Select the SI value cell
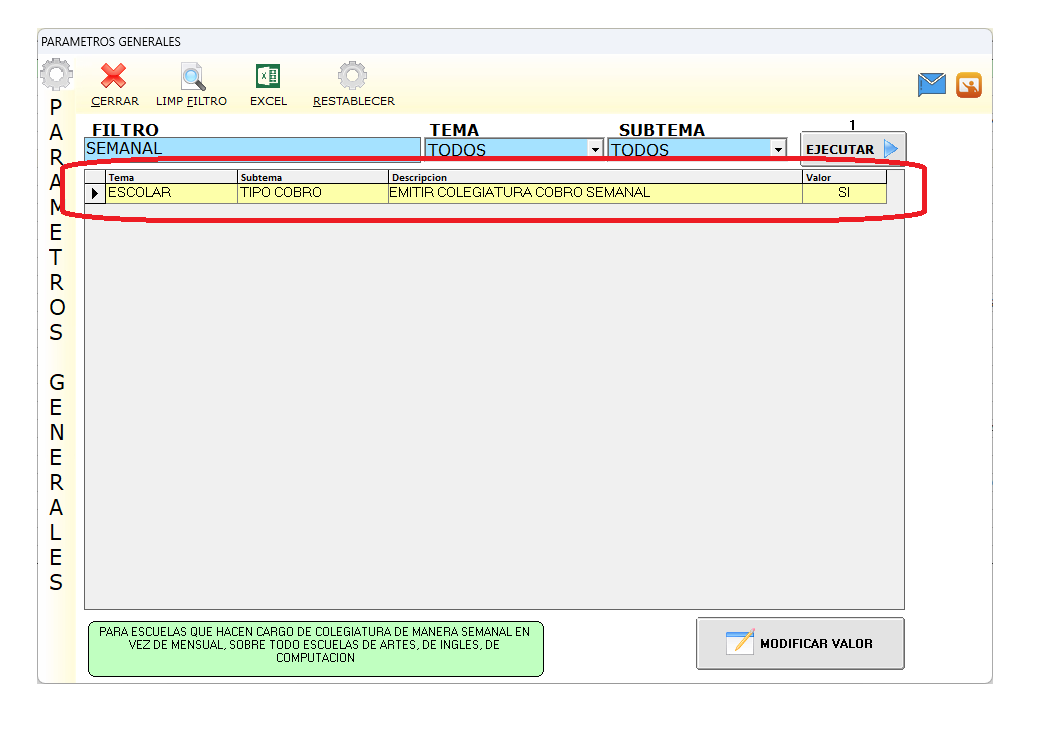The height and width of the screenshot is (750, 1063). pyautogui.click(x=843, y=193)
